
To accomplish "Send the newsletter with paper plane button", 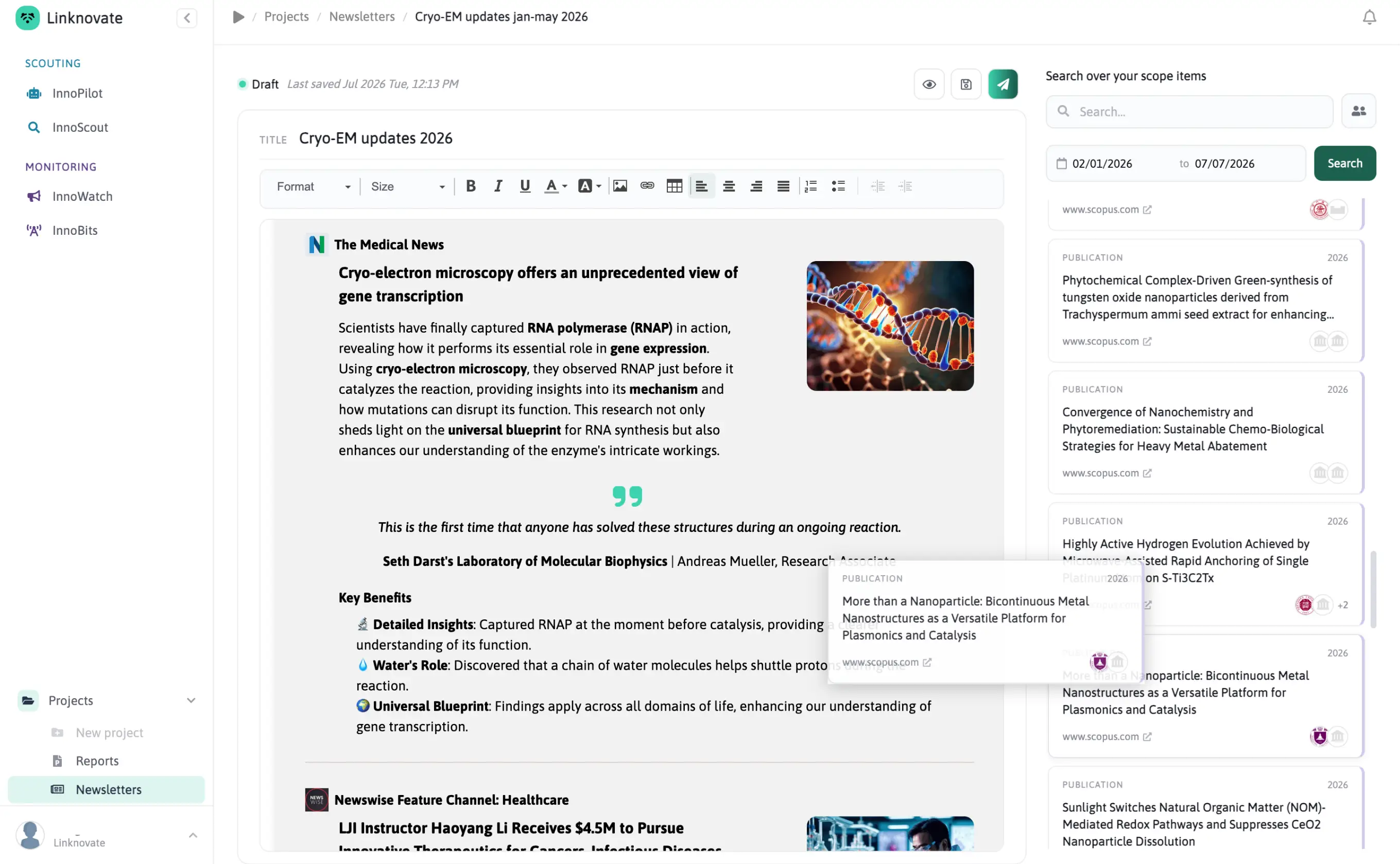I will pyautogui.click(x=1003, y=84).
